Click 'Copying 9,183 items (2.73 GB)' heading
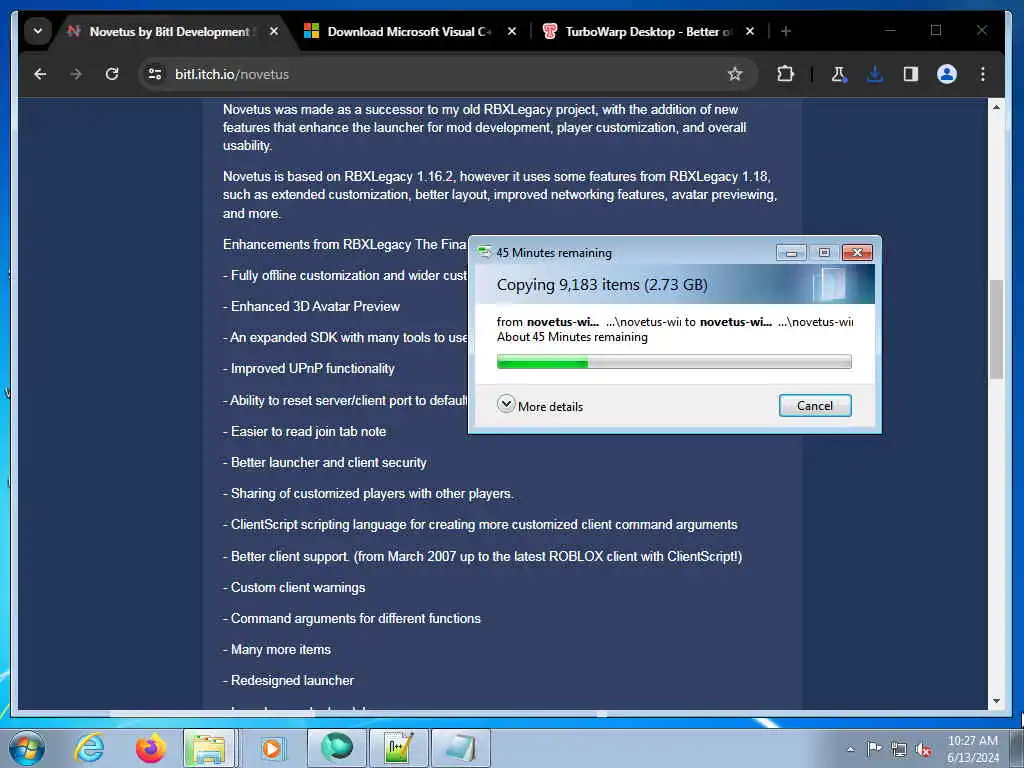 click(602, 285)
